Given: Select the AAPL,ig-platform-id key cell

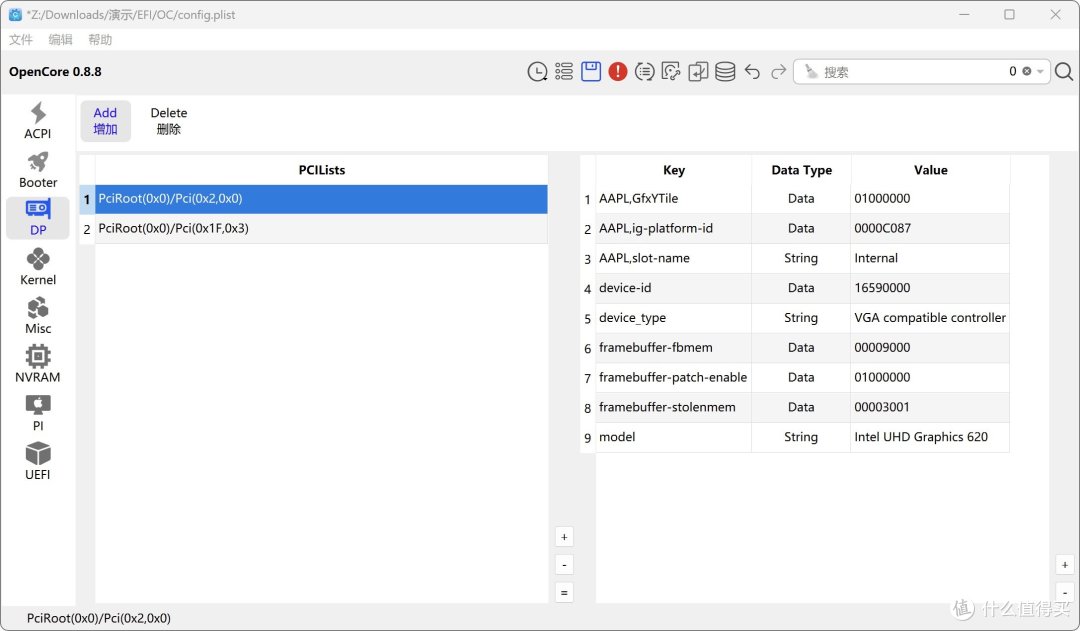Looking at the screenshot, I should pyautogui.click(x=674, y=229).
